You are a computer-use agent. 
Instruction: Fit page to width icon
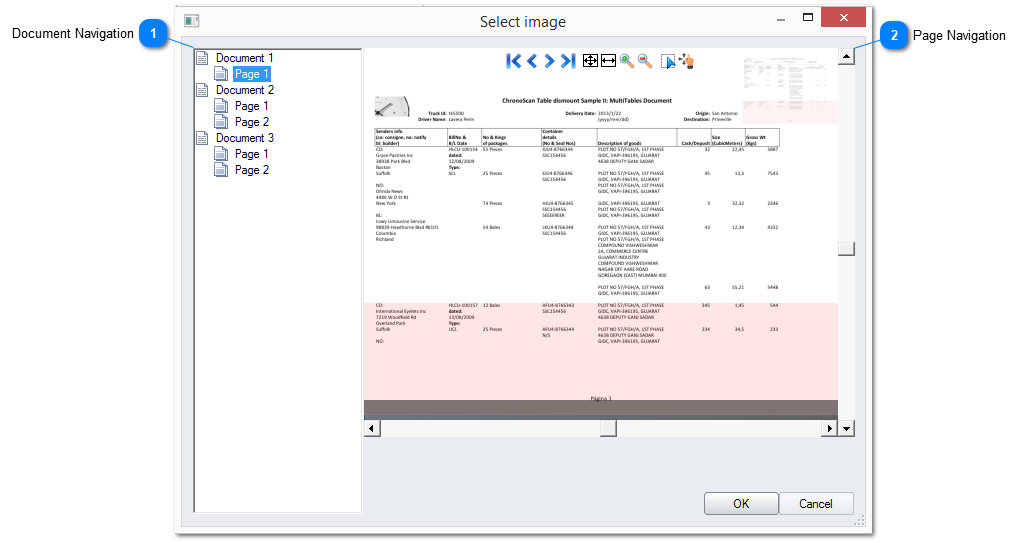[608, 61]
